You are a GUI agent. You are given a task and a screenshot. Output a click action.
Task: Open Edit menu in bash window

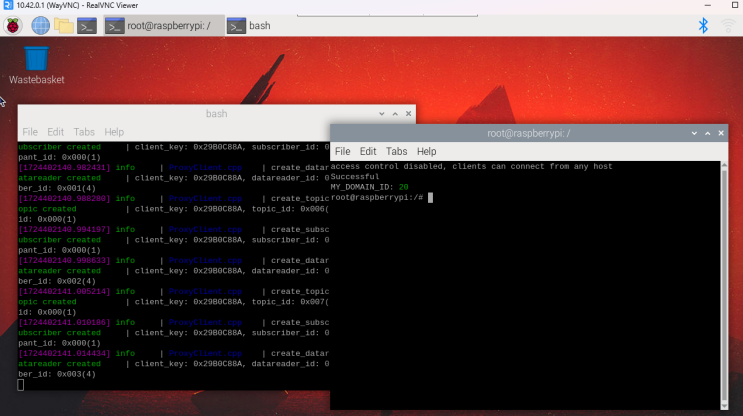(x=55, y=132)
